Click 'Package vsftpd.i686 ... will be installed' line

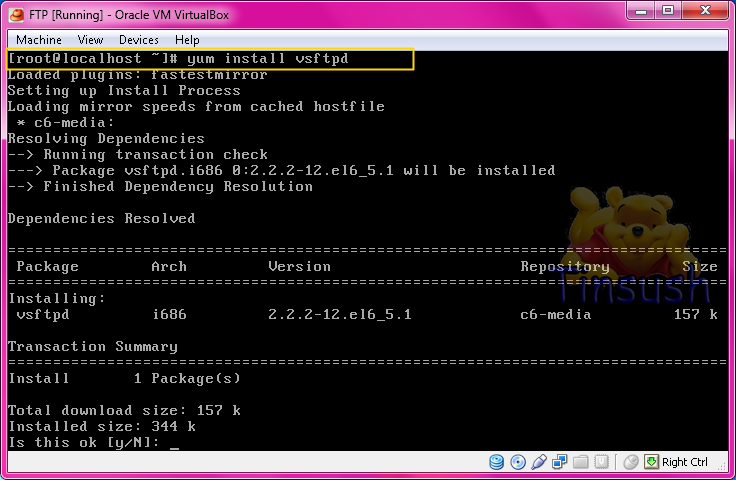click(281, 171)
